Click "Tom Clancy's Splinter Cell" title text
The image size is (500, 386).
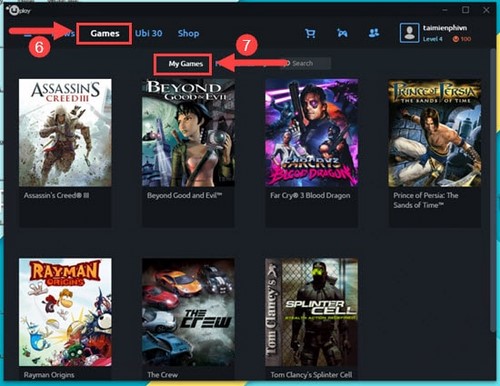(x=311, y=375)
